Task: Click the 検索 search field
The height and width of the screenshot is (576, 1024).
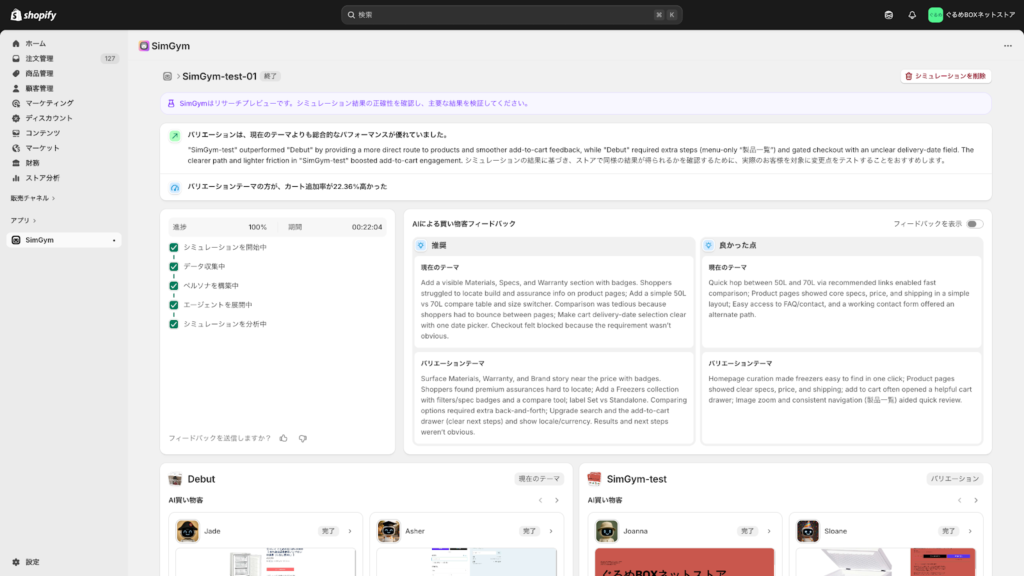Action: click(x=511, y=15)
